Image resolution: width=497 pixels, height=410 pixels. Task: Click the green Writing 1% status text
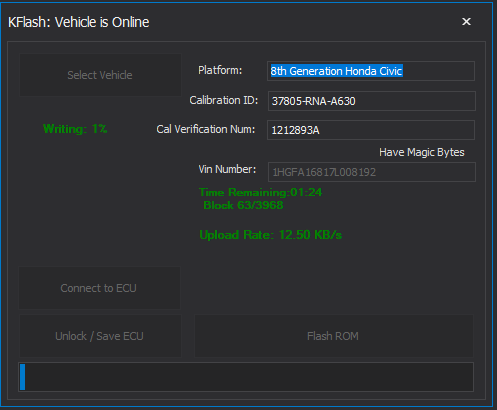click(x=75, y=129)
